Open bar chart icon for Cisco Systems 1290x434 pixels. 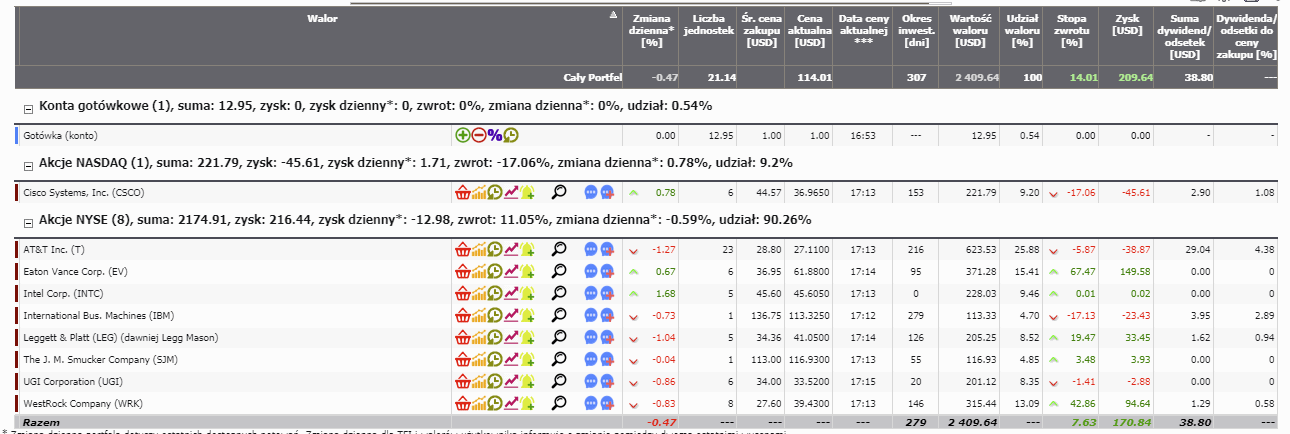[x=479, y=192]
